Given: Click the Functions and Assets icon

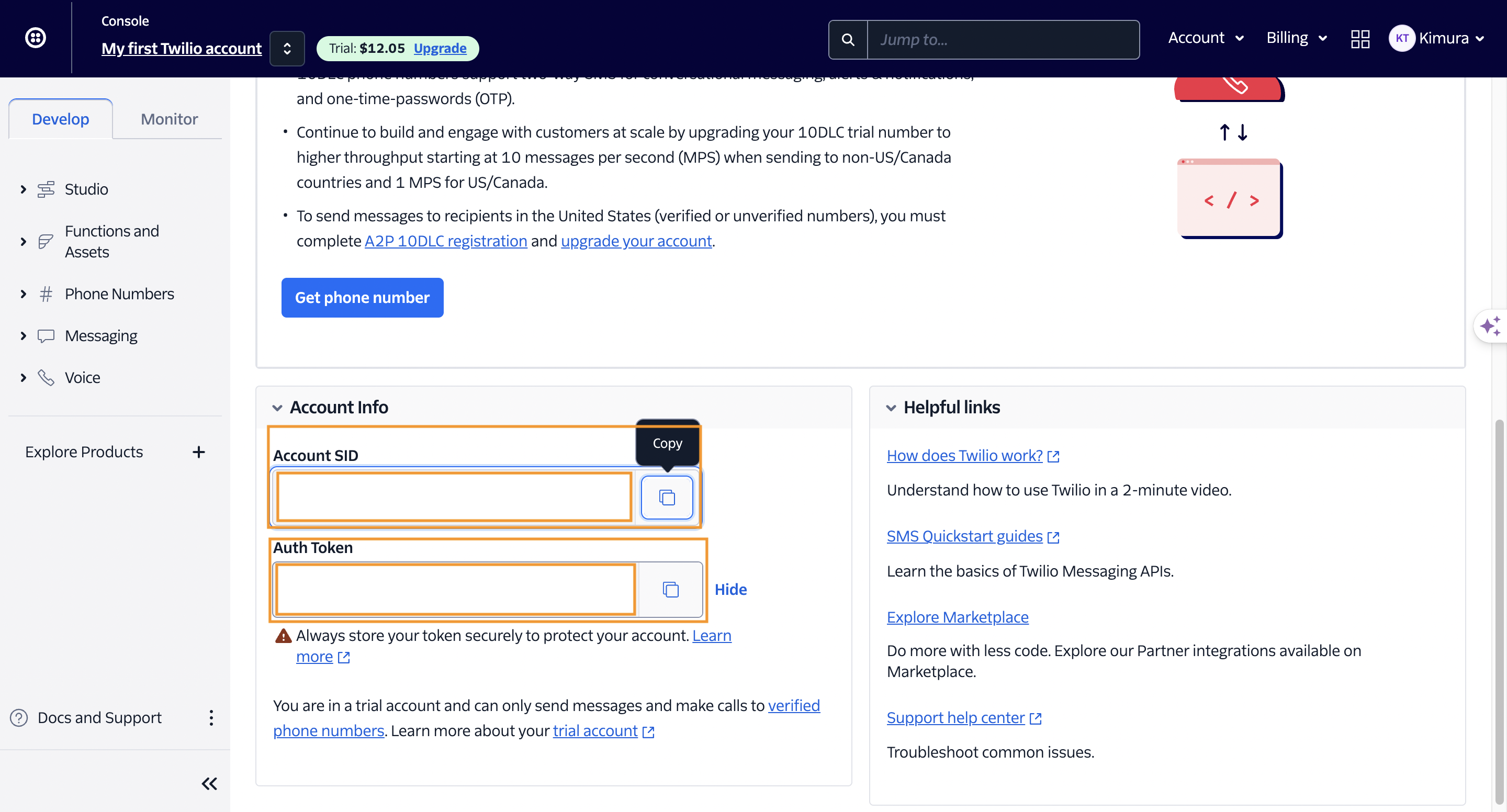Looking at the screenshot, I should coord(46,242).
